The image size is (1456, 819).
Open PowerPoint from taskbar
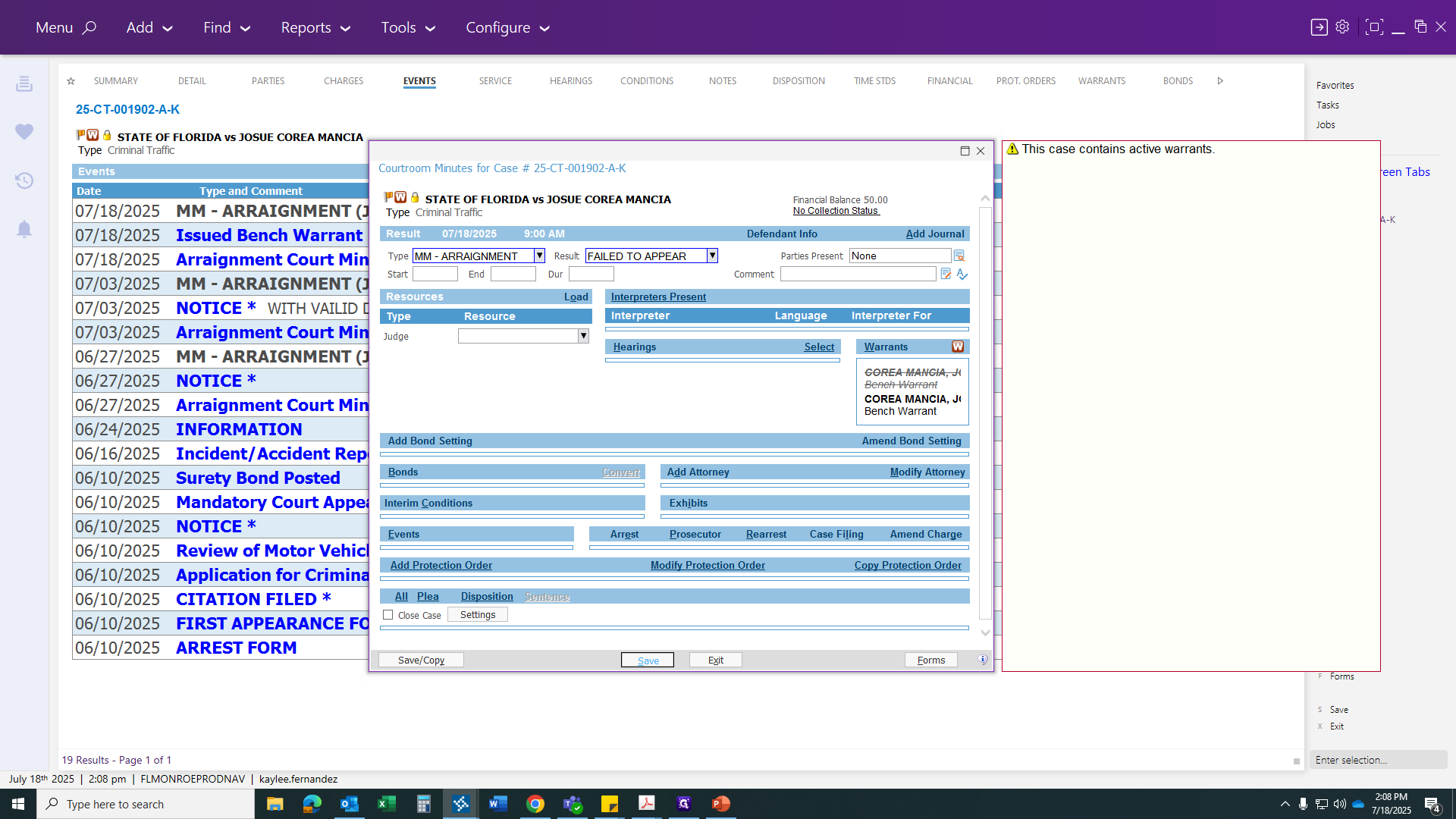pyautogui.click(x=721, y=804)
